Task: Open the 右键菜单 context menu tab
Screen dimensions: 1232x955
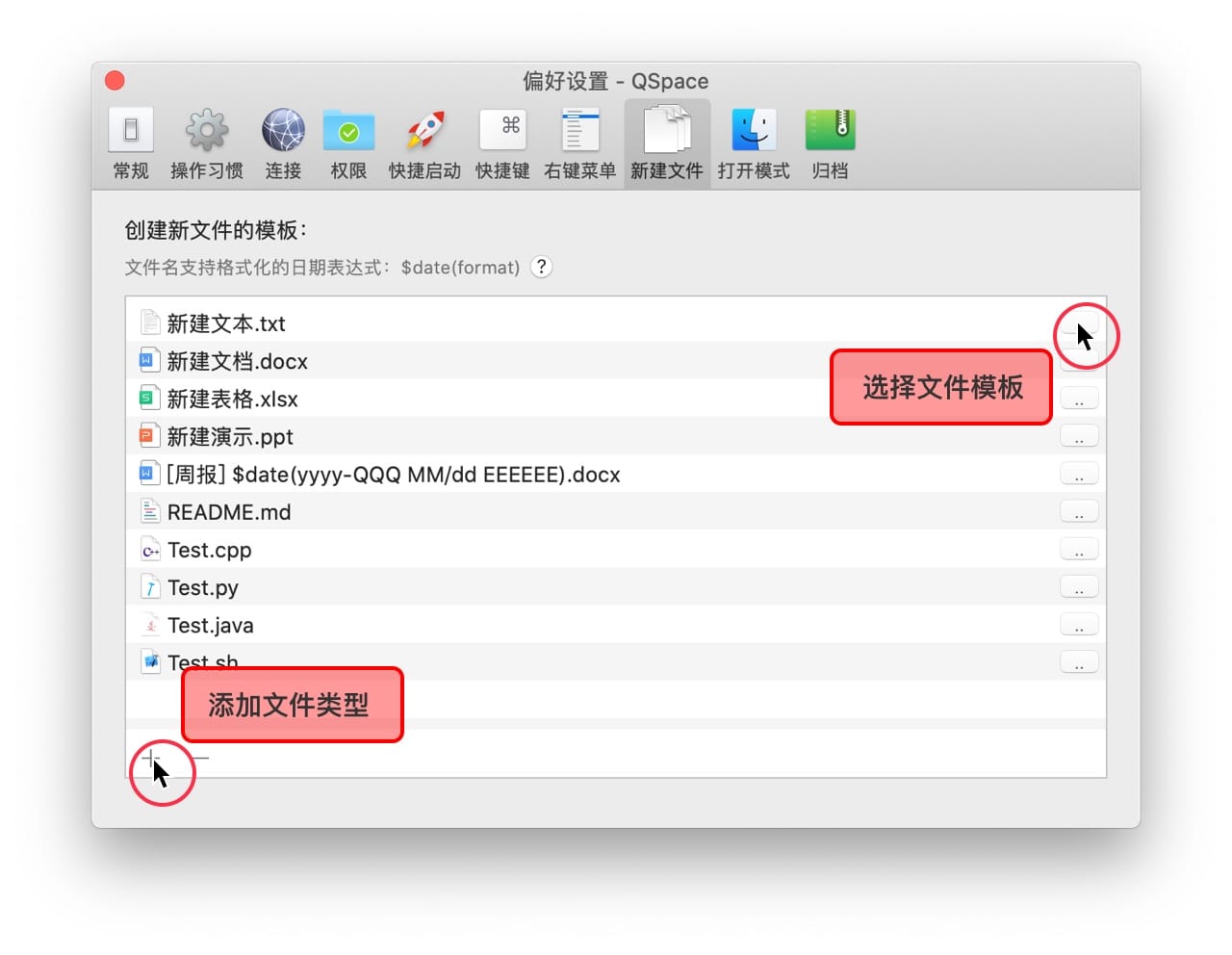Action: pyautogui.click(x=579, y=144)
